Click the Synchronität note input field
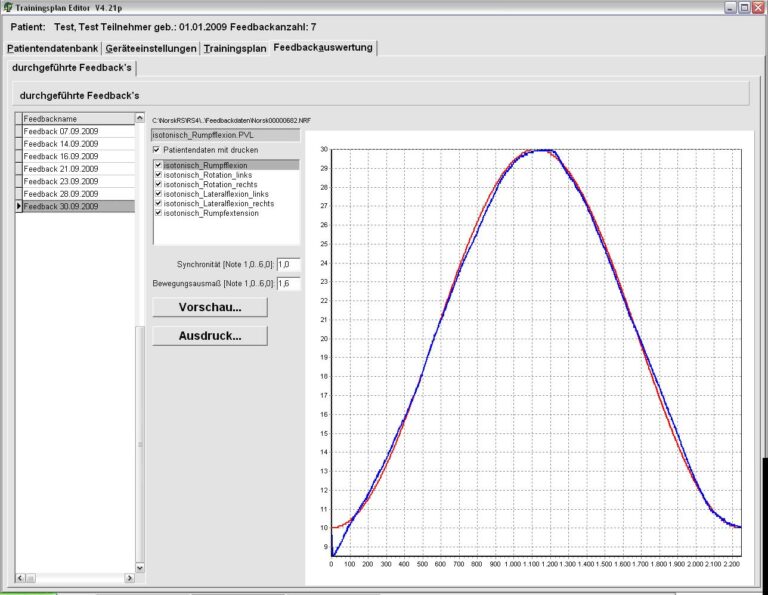The image size is (768, 595). 287,264
